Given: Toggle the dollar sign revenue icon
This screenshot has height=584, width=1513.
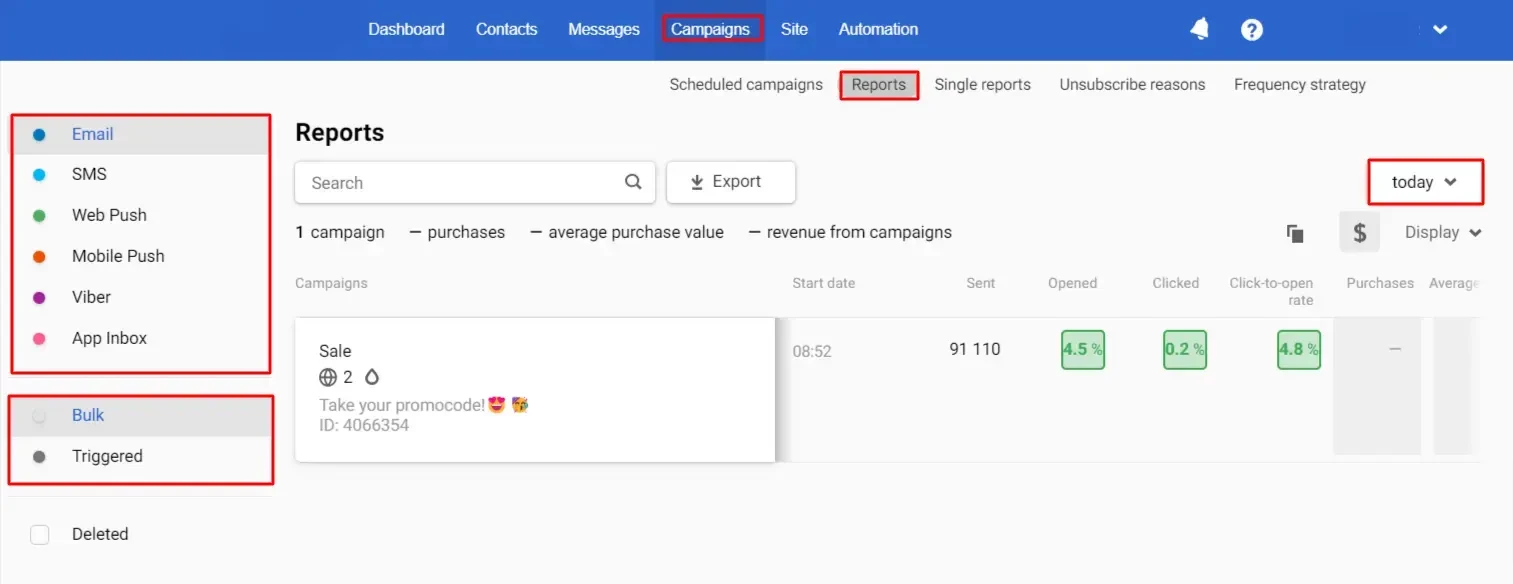Looking at the screenshot, I should pyautogui.click(x=1359, y=233).
